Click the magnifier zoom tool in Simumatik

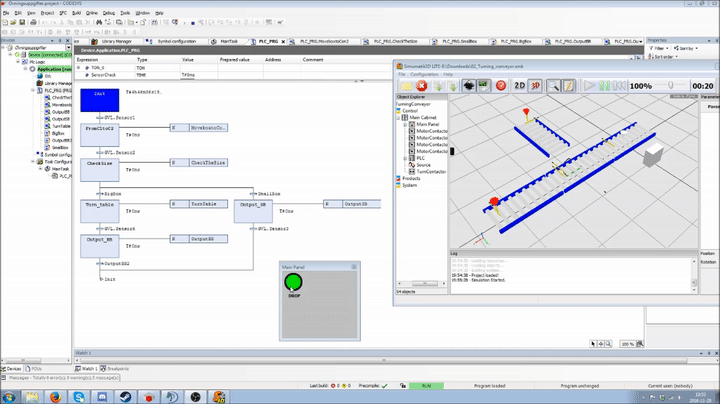tap(552, 86)
